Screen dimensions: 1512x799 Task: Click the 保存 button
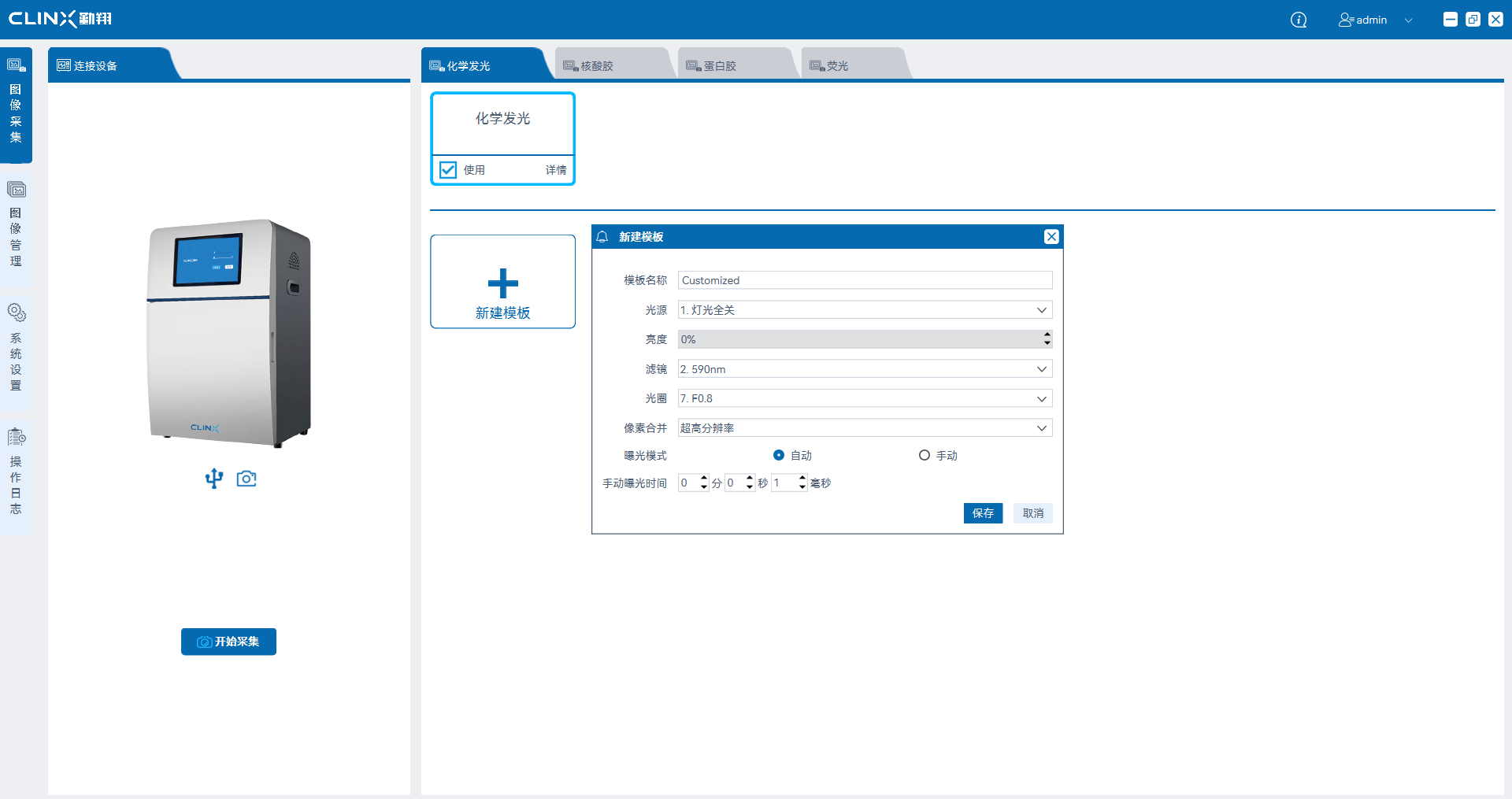[983, 513]
